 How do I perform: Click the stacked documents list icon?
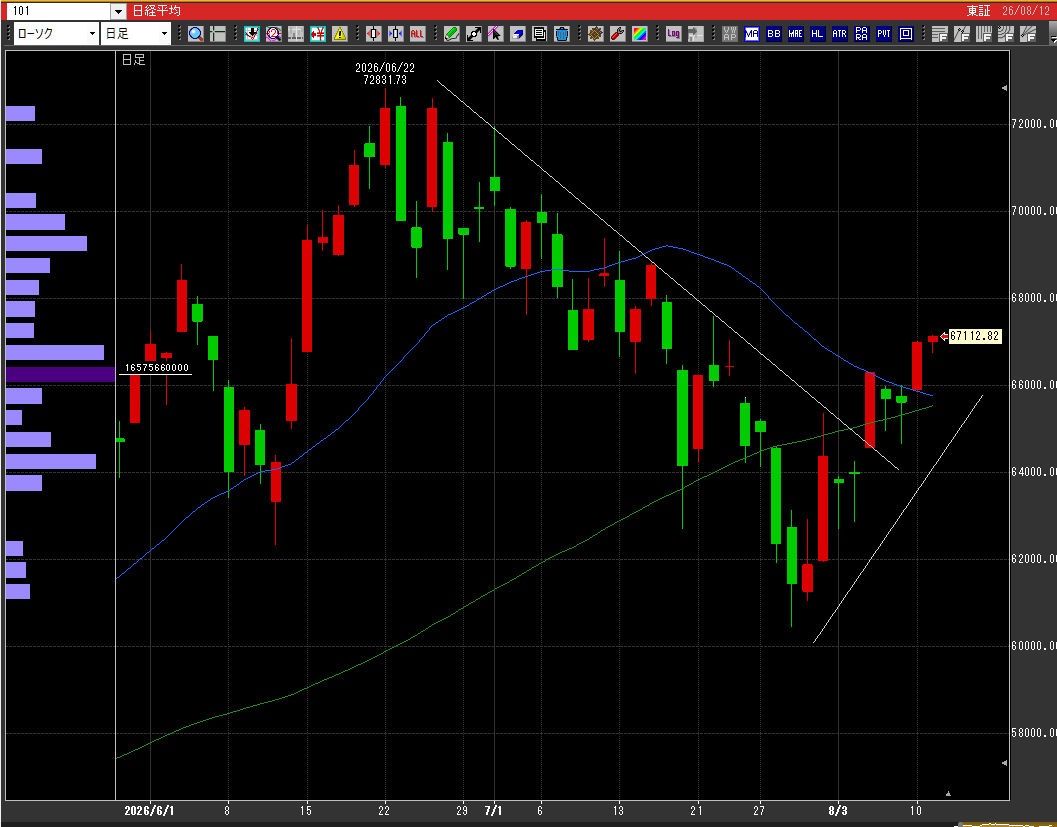pos(539,34)
